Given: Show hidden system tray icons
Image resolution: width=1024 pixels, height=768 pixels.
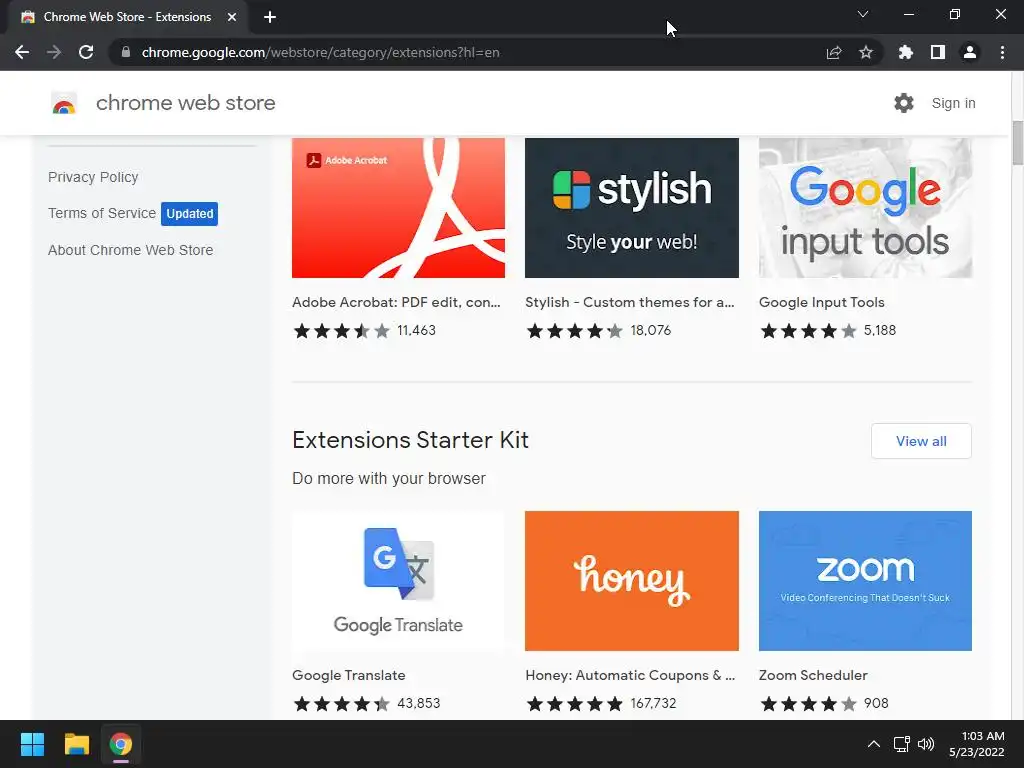Looking at the screenshot, I should pyautogui.click(x=873, y=744).
